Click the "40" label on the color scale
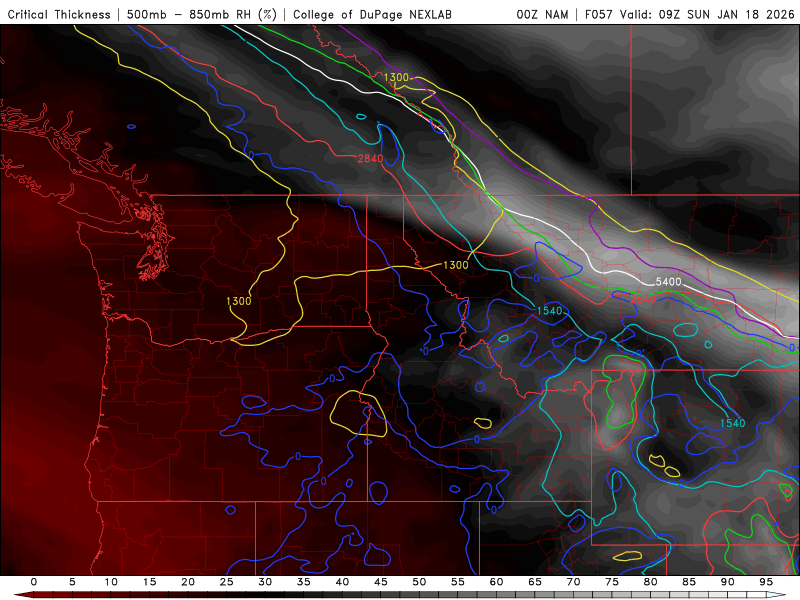 point(342,582)
